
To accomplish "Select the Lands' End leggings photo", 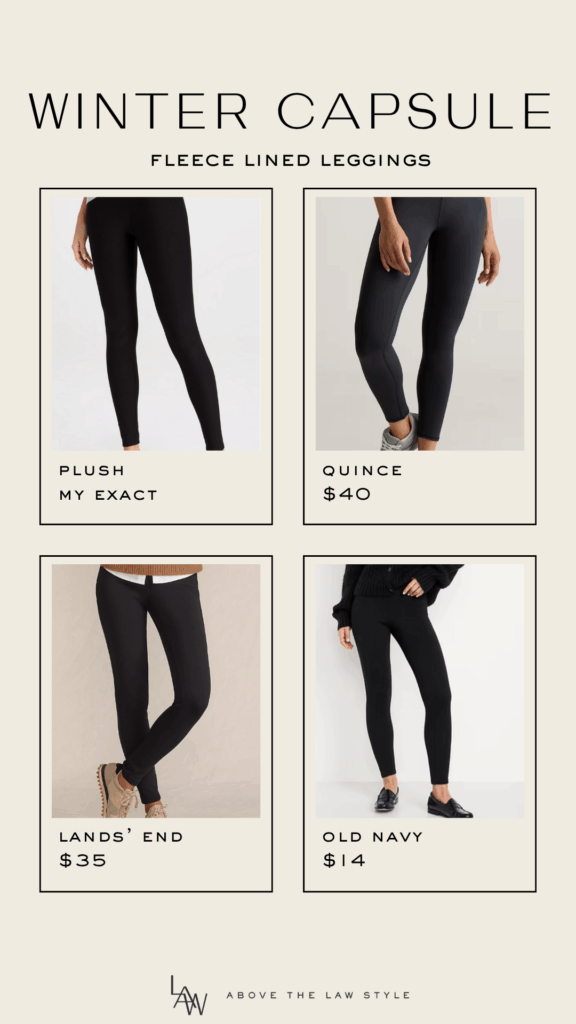I will point(156,691).
